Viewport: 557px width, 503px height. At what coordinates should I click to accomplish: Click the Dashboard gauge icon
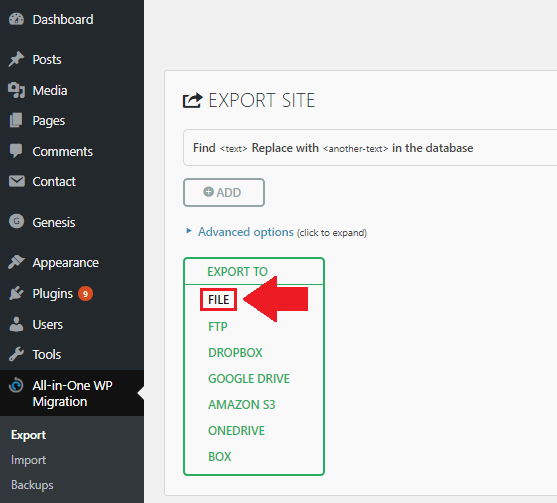tap(16, 19)
